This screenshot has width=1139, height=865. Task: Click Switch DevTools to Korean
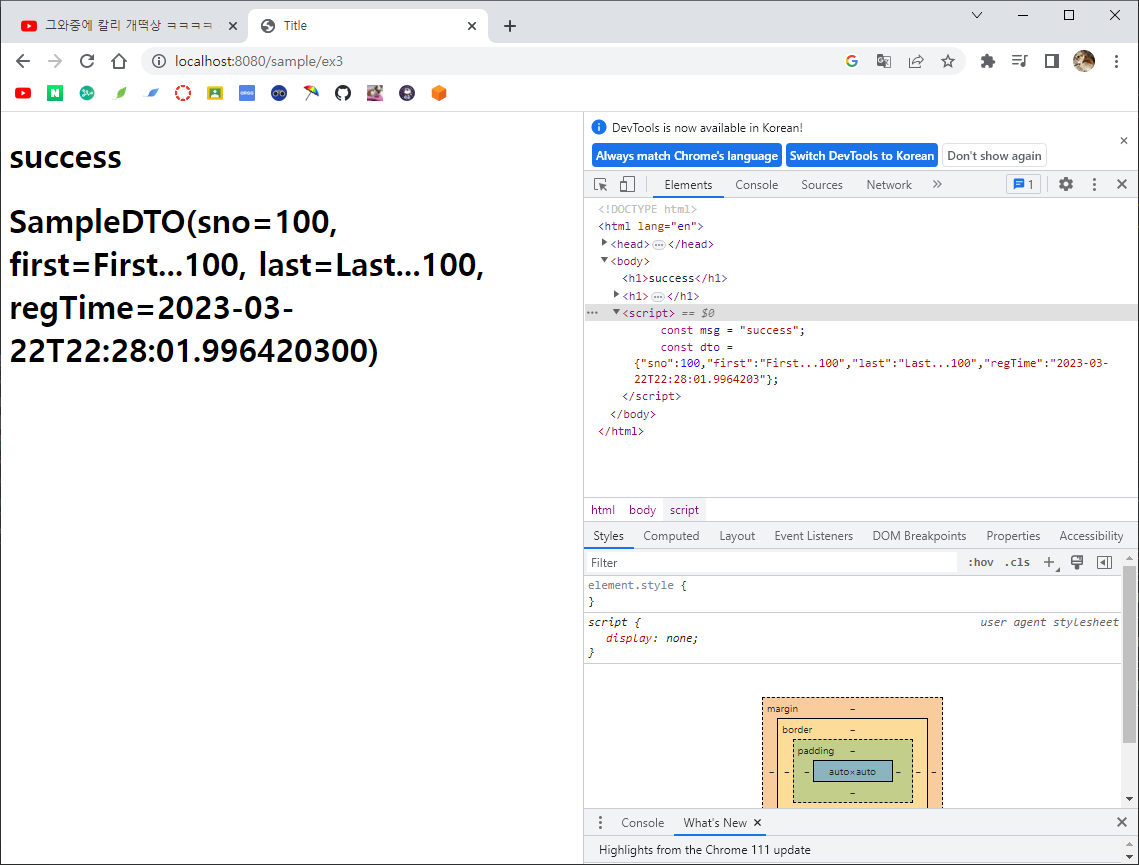point(862,155)
